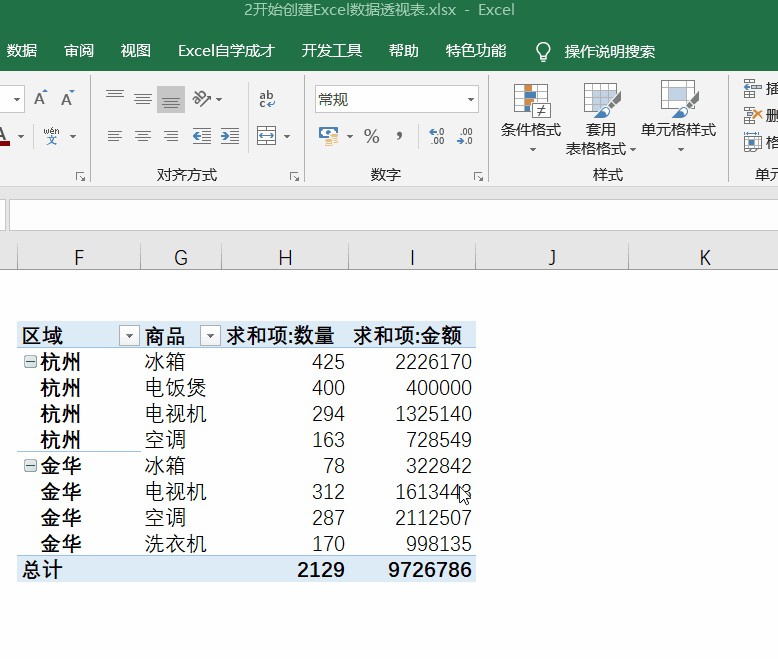Expand the 常规 number format dropdown

point(470,99)
